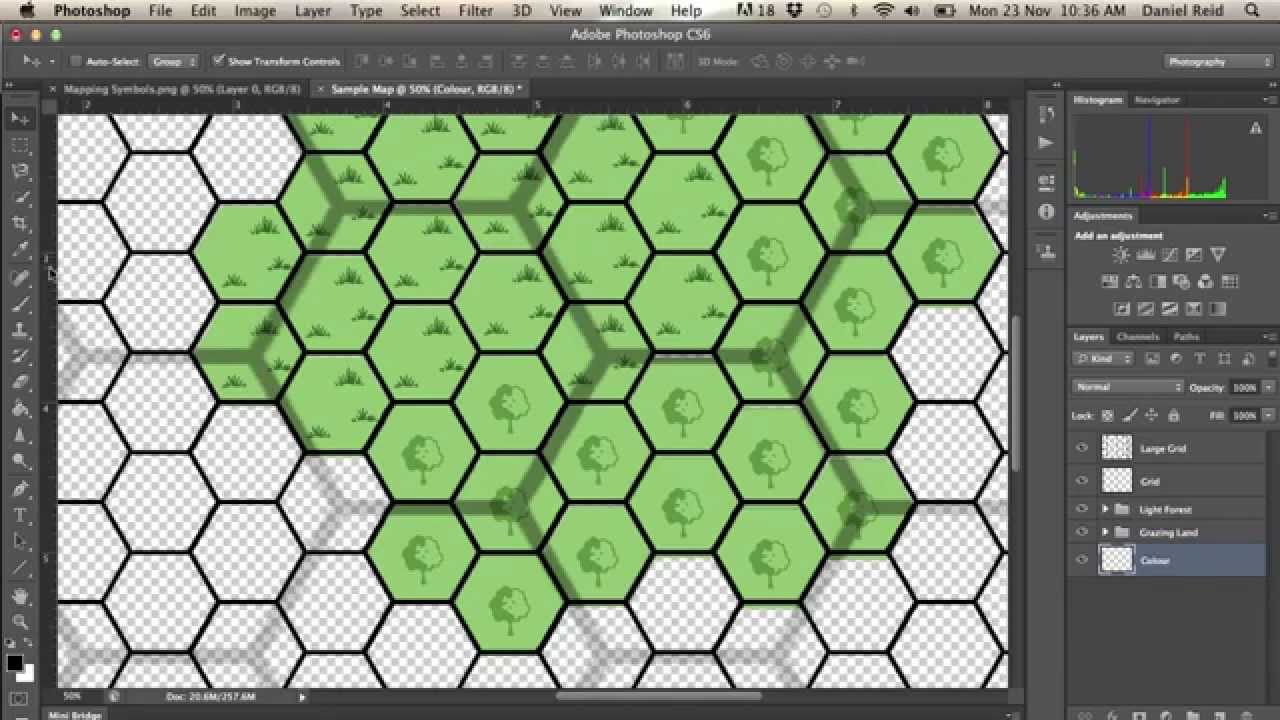Open the layer filter Kind dropdown
The image size is (1280, 720).
click(1104, 358)
